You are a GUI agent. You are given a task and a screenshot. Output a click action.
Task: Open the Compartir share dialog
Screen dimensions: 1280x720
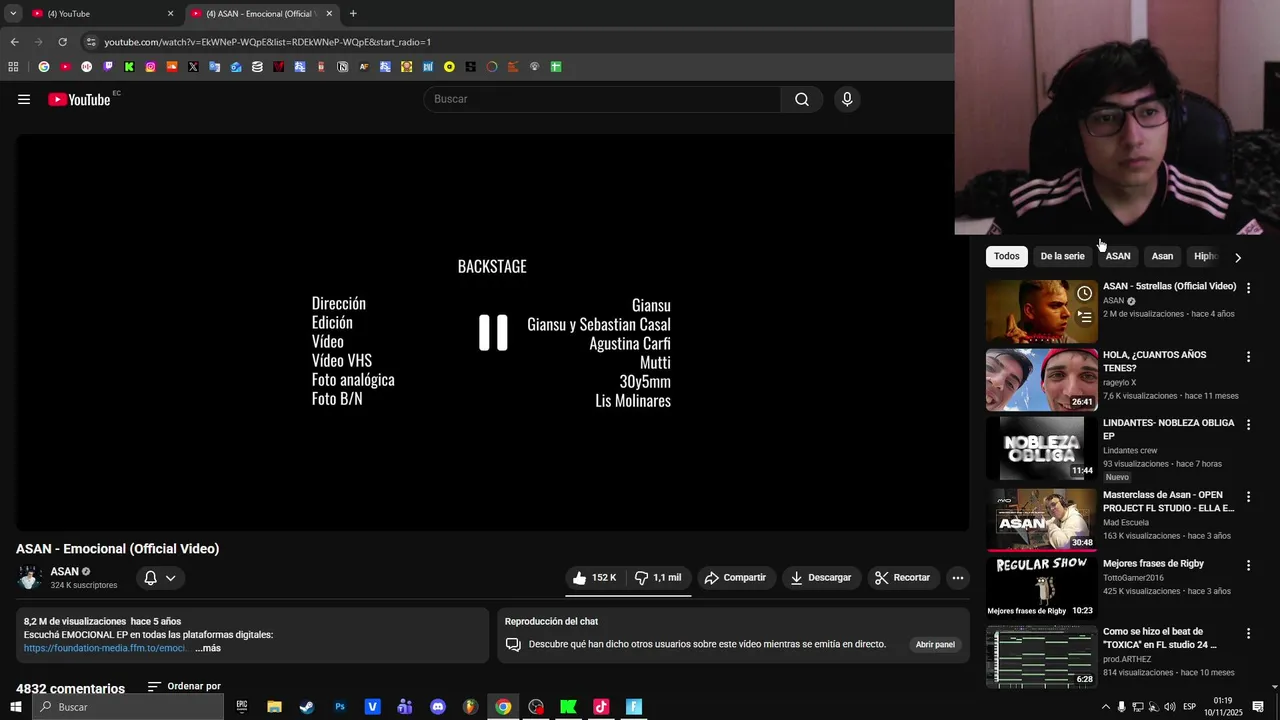tap(735, 578)
